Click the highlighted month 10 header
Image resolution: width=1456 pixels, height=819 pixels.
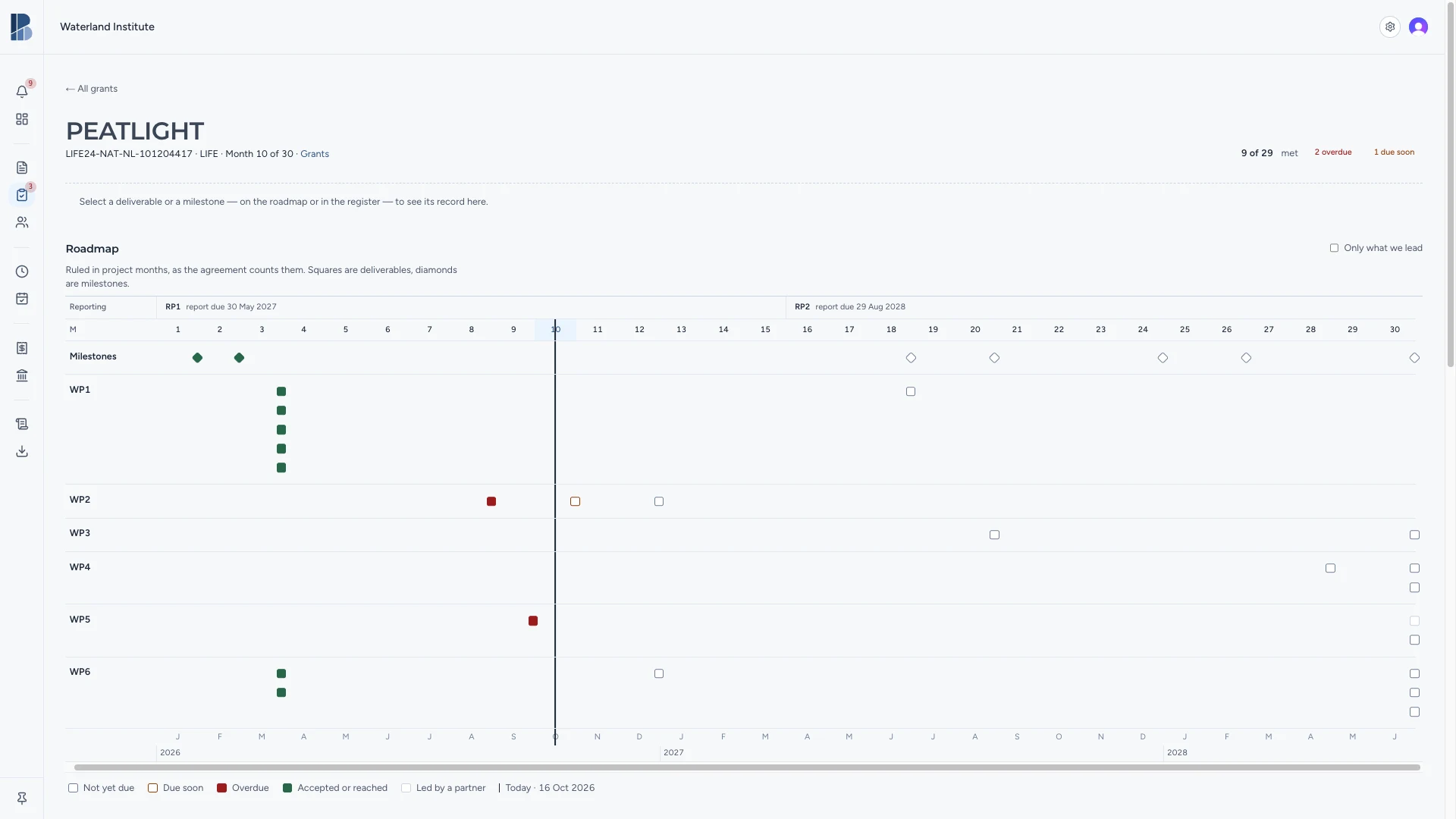555,330
